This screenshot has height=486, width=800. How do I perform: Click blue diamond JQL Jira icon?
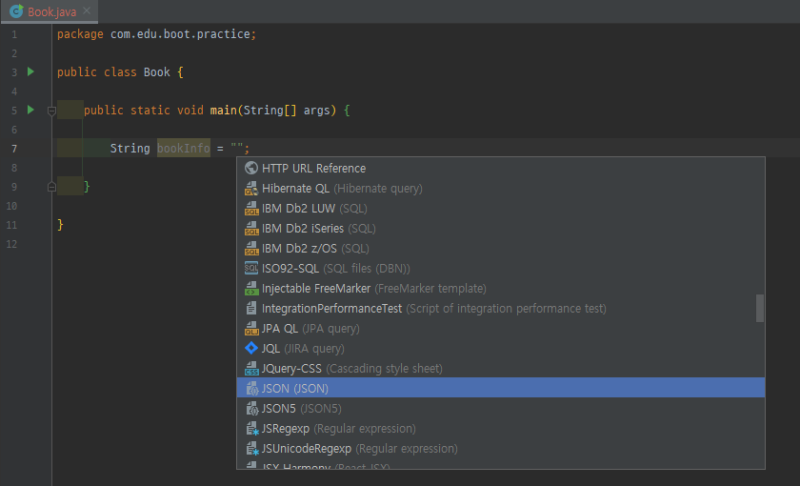[251, 348]
